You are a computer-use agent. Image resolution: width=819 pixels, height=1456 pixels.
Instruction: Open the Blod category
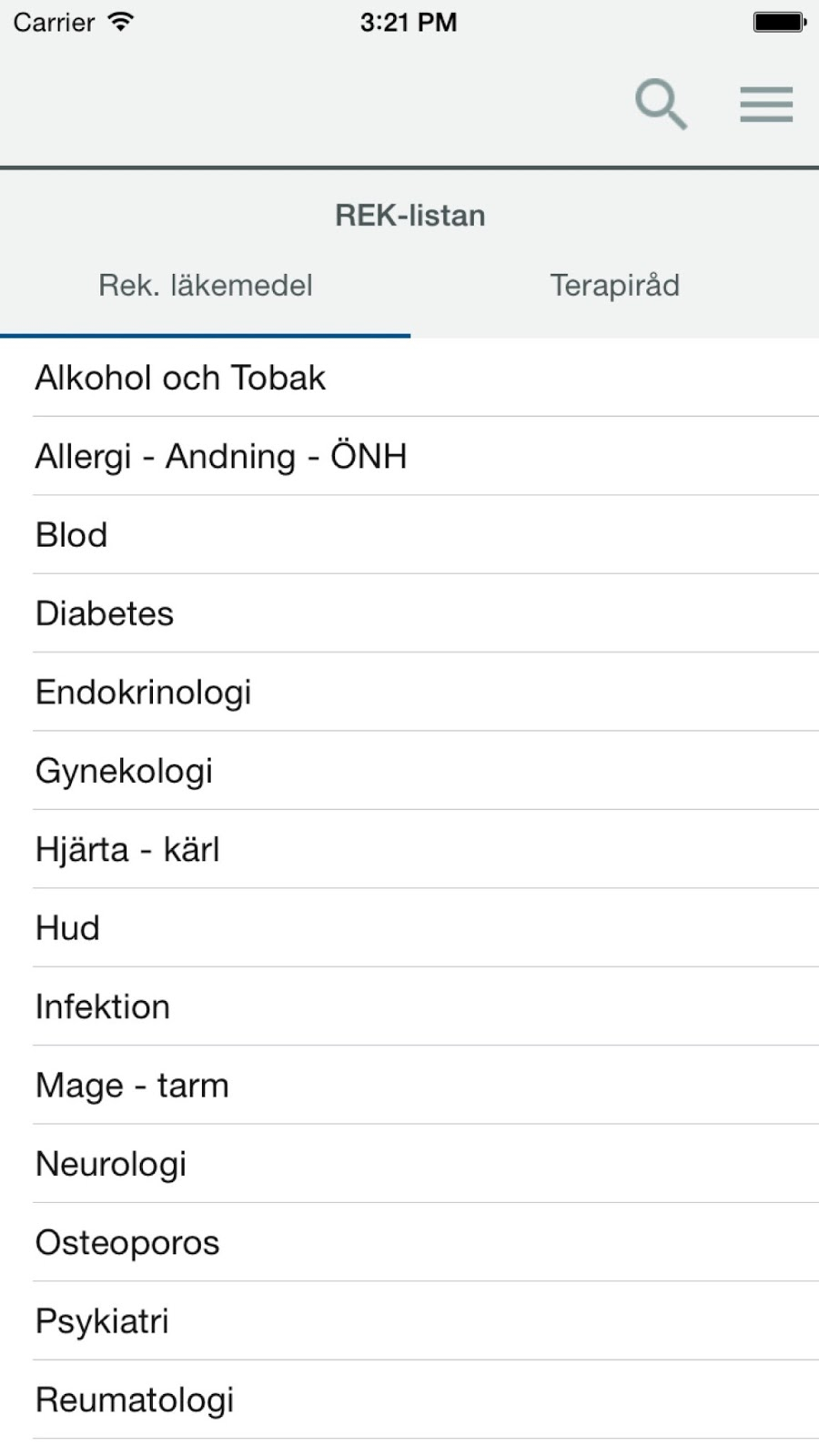(x=409, y=534)
